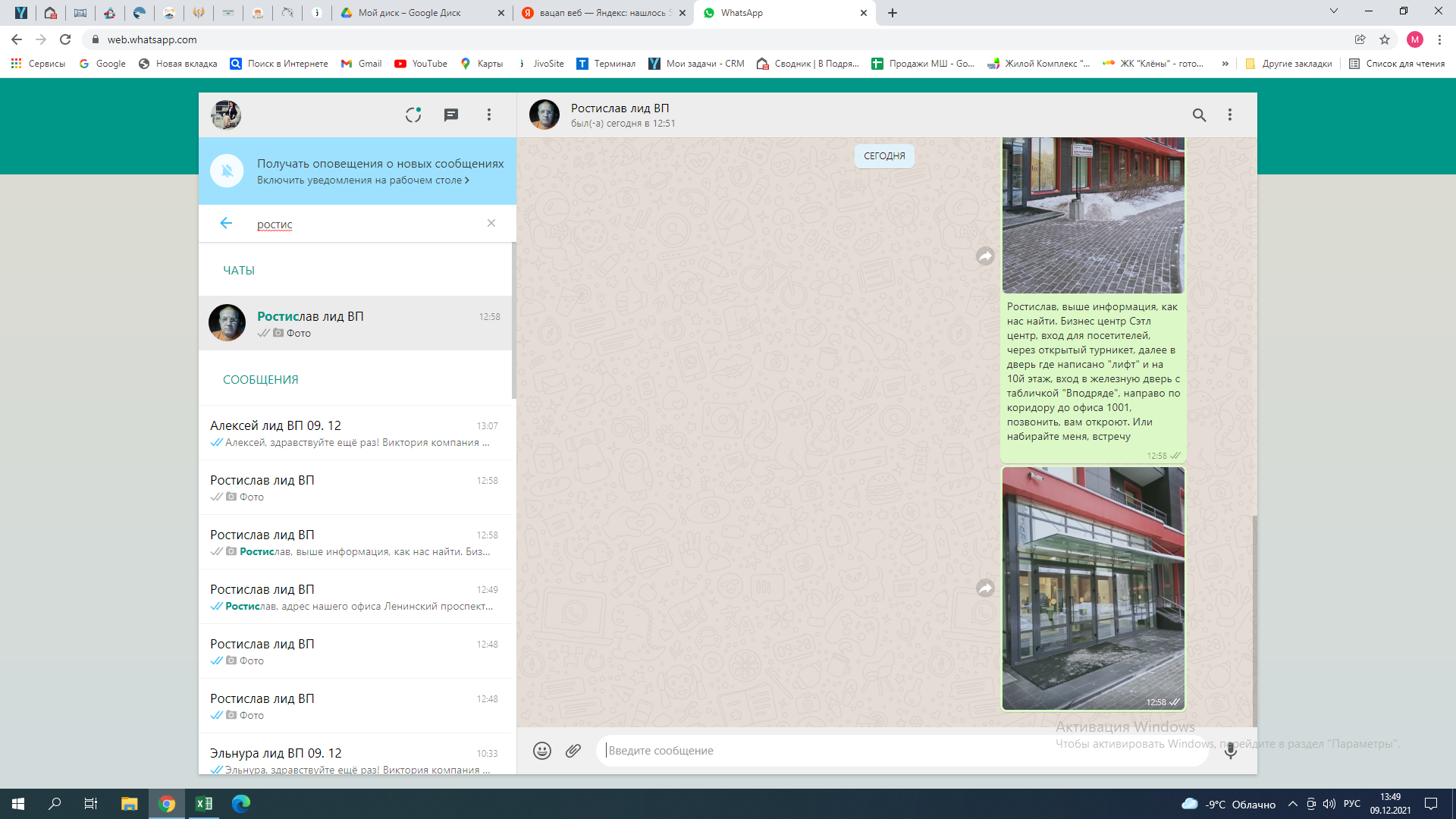1456x819 pixels.
Task: Search within Ростислав conversation
Action: pyautogui.click(x=1199, y=115)
